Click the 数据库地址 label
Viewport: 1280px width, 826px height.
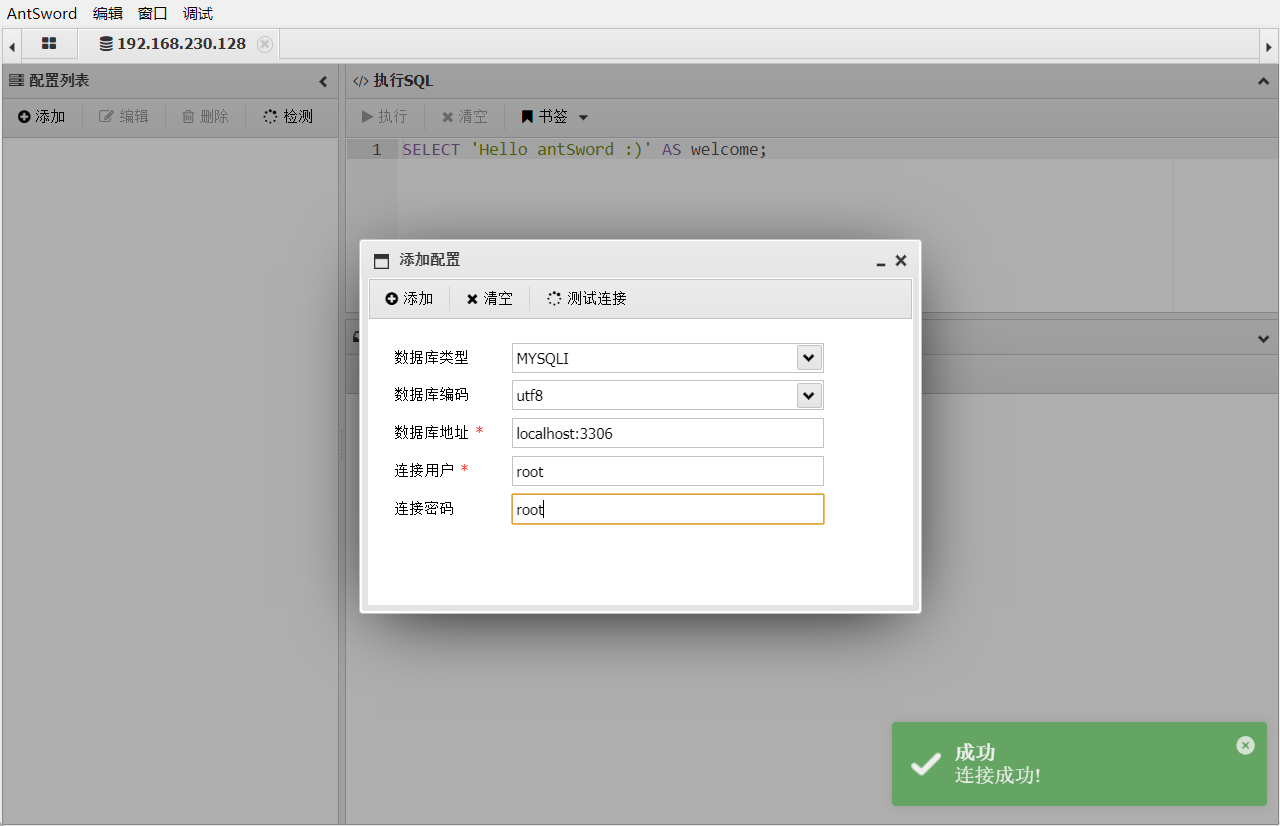(431, 433)
